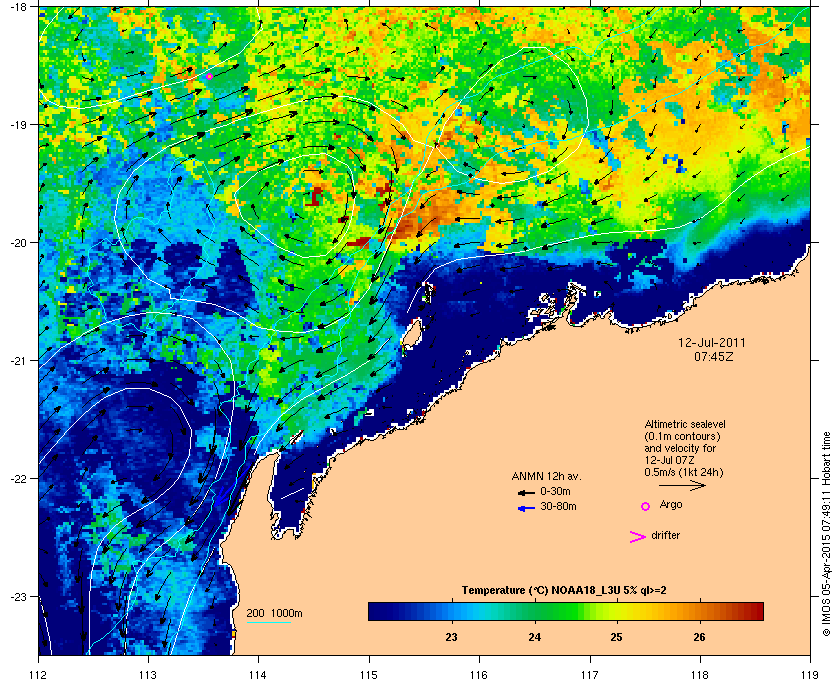840x680 pixels.
Task: Click the blue 30-80m arrow legend icon
Action: click(526, 508)
